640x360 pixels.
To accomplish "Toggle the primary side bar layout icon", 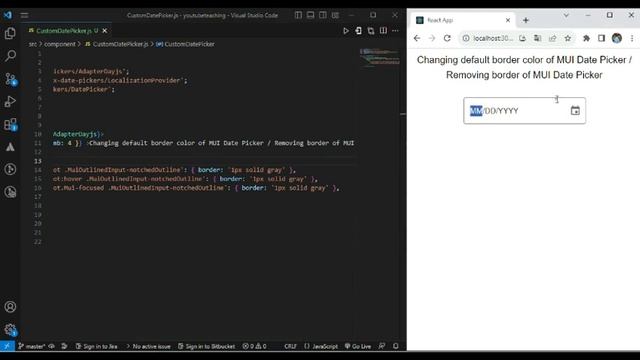I will pyautogui.click(x=298, y=15).
